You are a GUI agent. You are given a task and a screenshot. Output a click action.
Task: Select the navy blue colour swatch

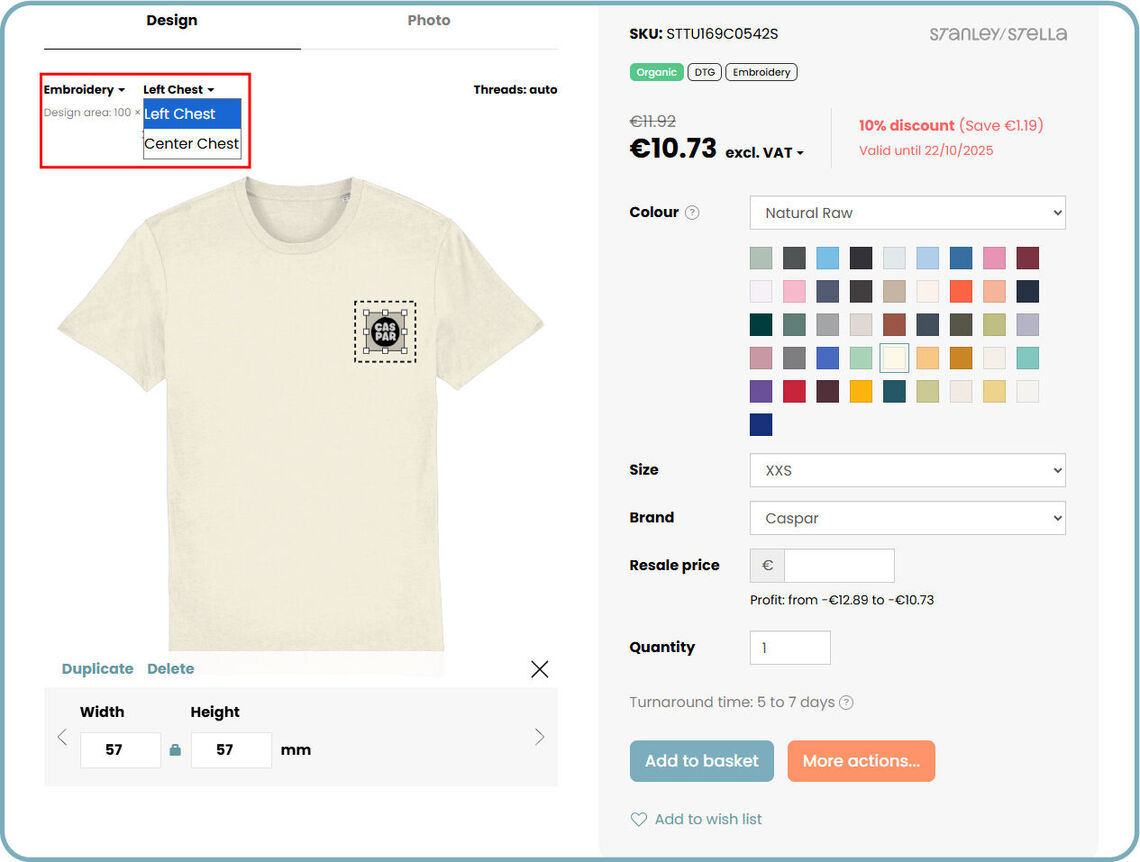pyautogui.click(x=761, y=425)
